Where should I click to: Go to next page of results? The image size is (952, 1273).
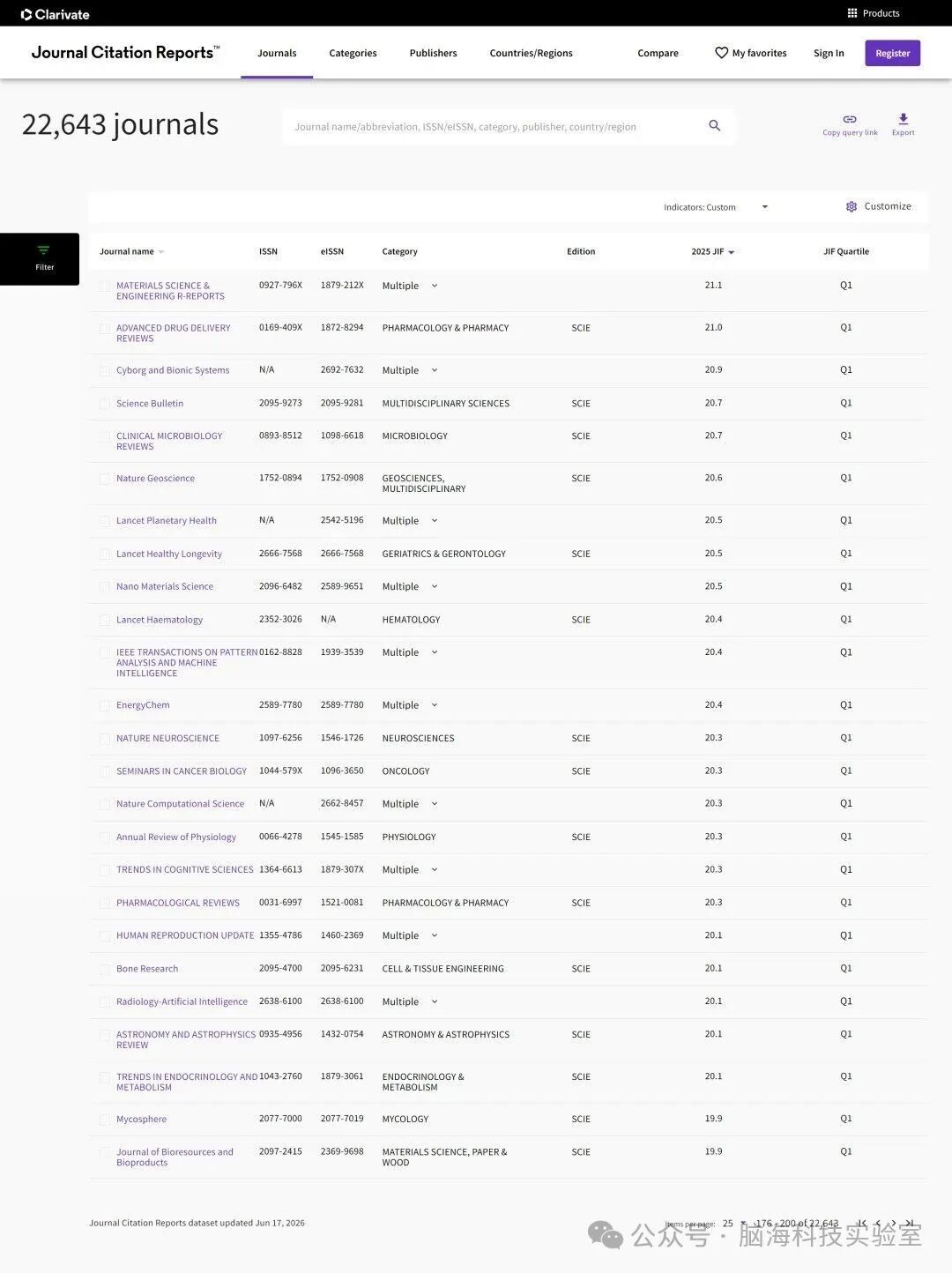tap(894, 1224)
